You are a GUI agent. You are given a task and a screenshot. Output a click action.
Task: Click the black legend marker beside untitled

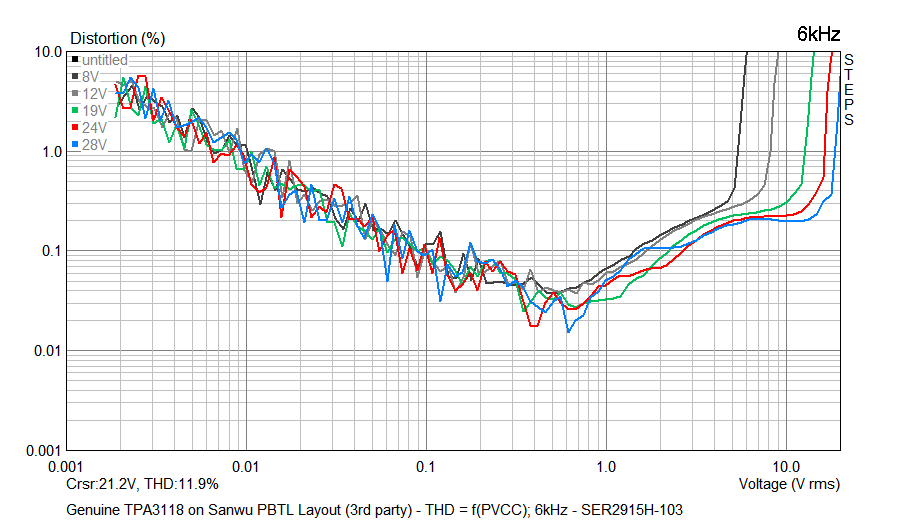point(75,61)
